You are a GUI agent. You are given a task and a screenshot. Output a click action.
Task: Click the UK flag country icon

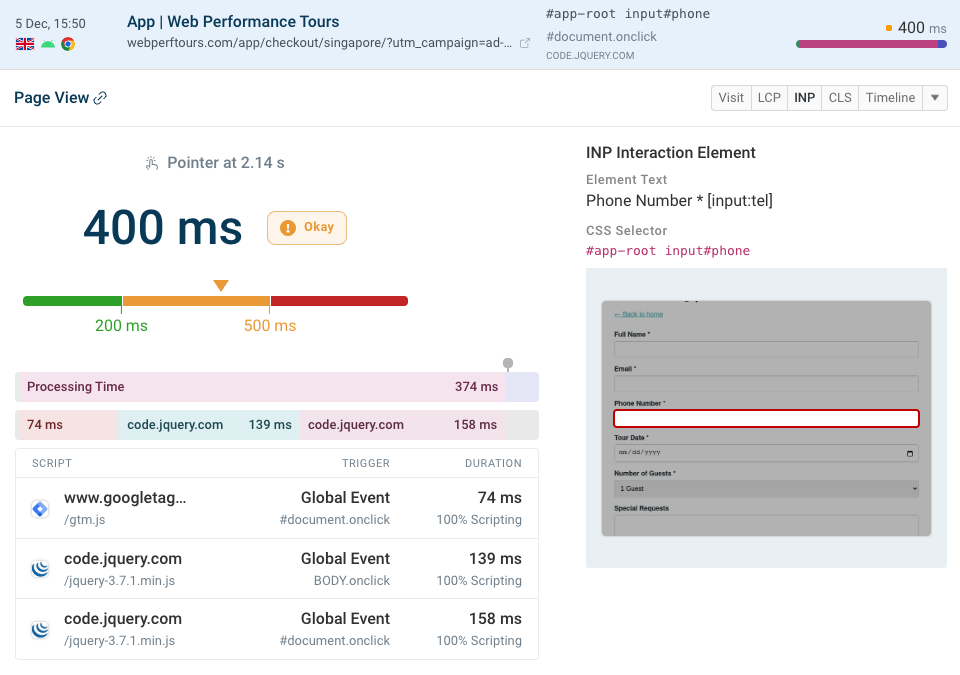(x=25, y=44)
